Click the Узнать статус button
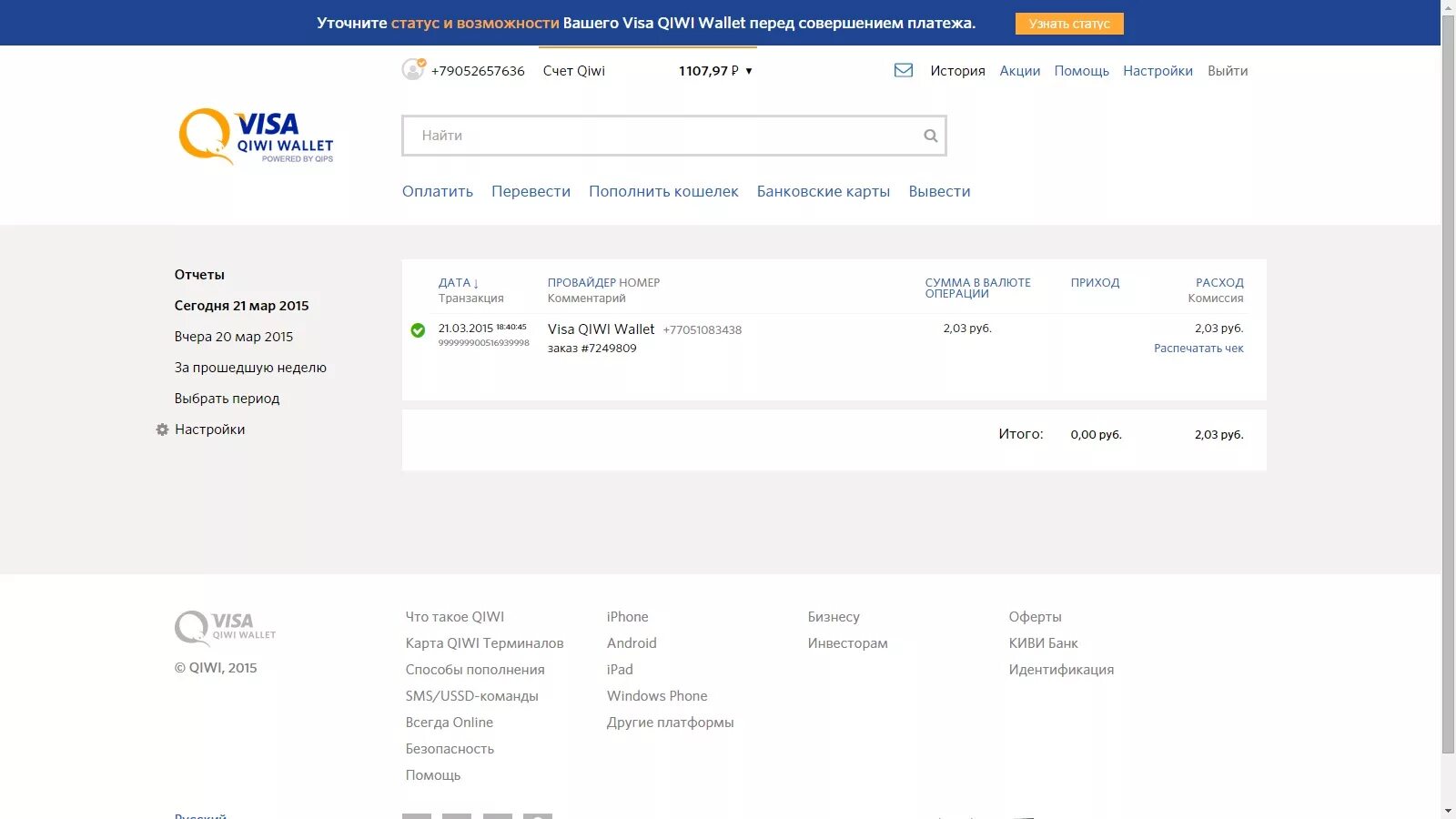This screenshot has height=819, width=1456. tap(1069, 24)
